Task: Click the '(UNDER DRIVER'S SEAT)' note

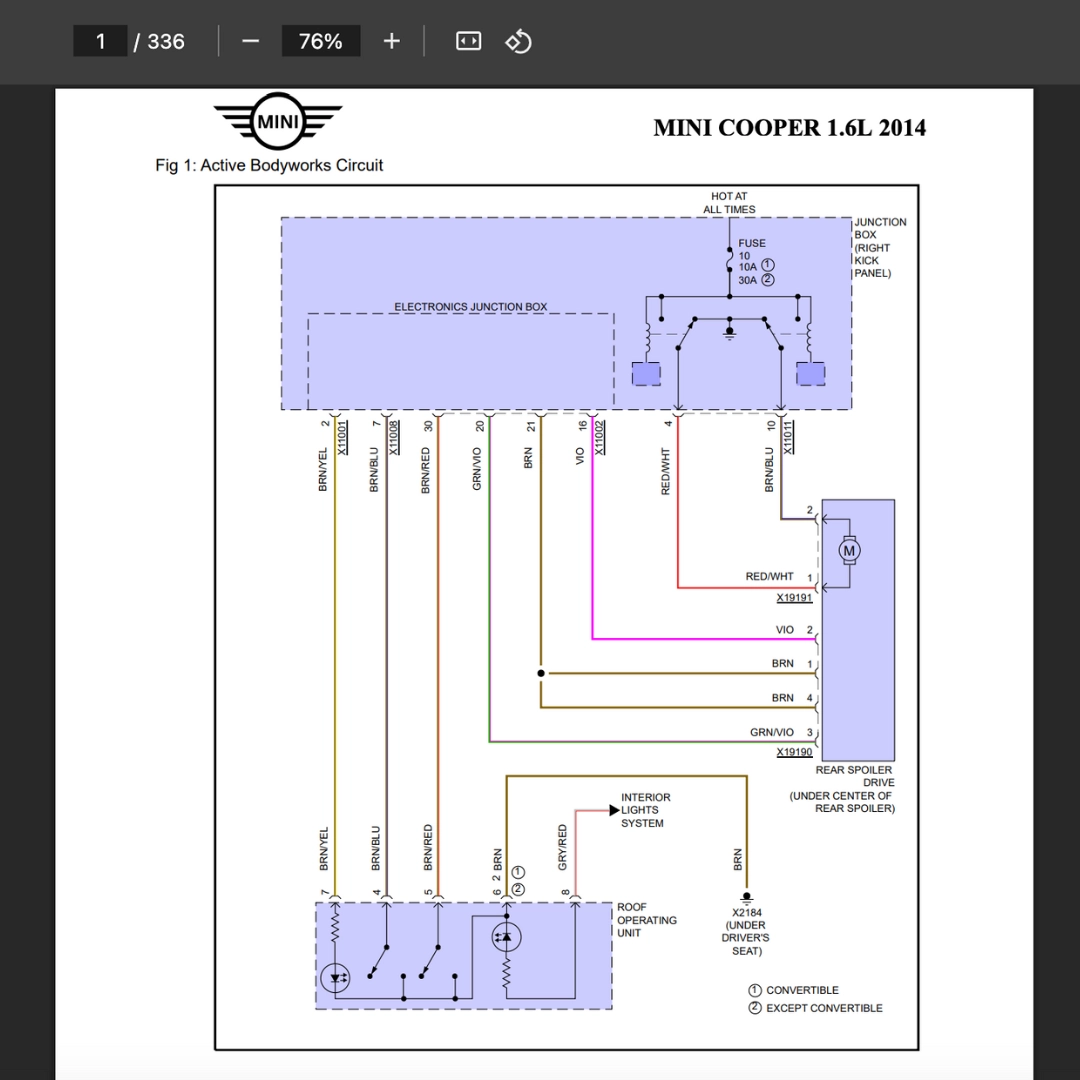Action: click(x=746, y=938)
